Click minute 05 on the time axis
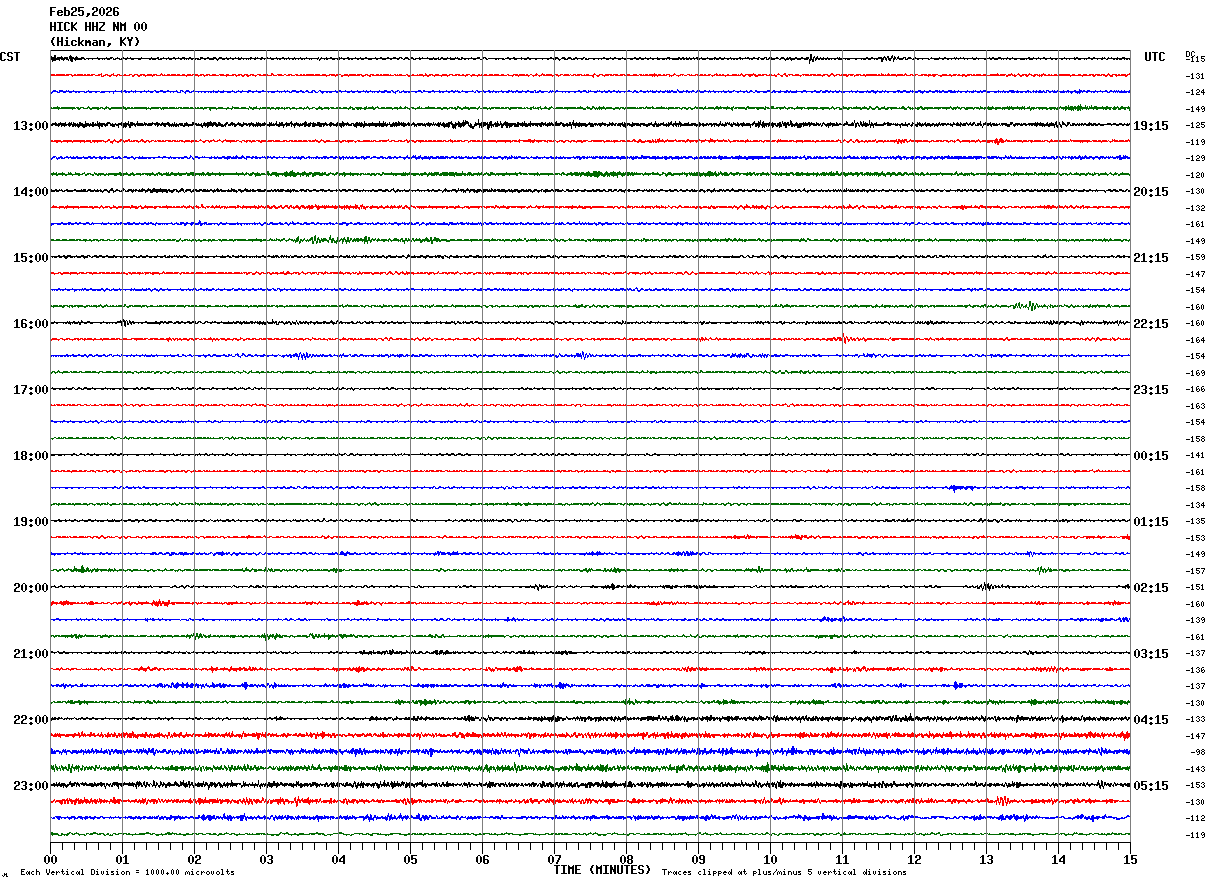1210x886 pixels. (410, 859)
